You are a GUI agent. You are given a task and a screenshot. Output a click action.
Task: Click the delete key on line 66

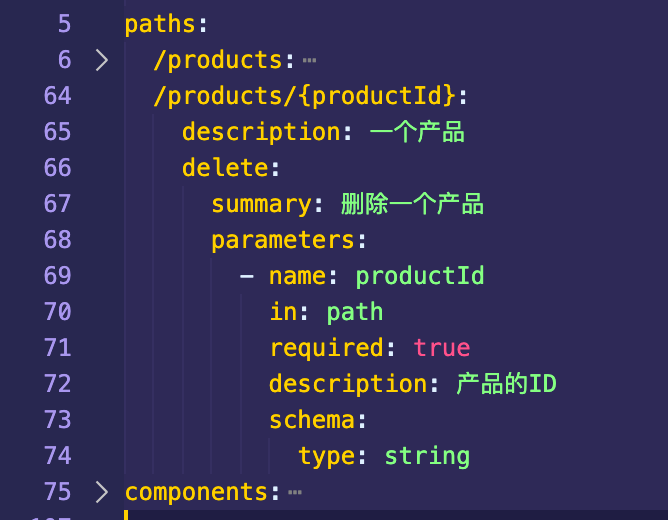224,168
